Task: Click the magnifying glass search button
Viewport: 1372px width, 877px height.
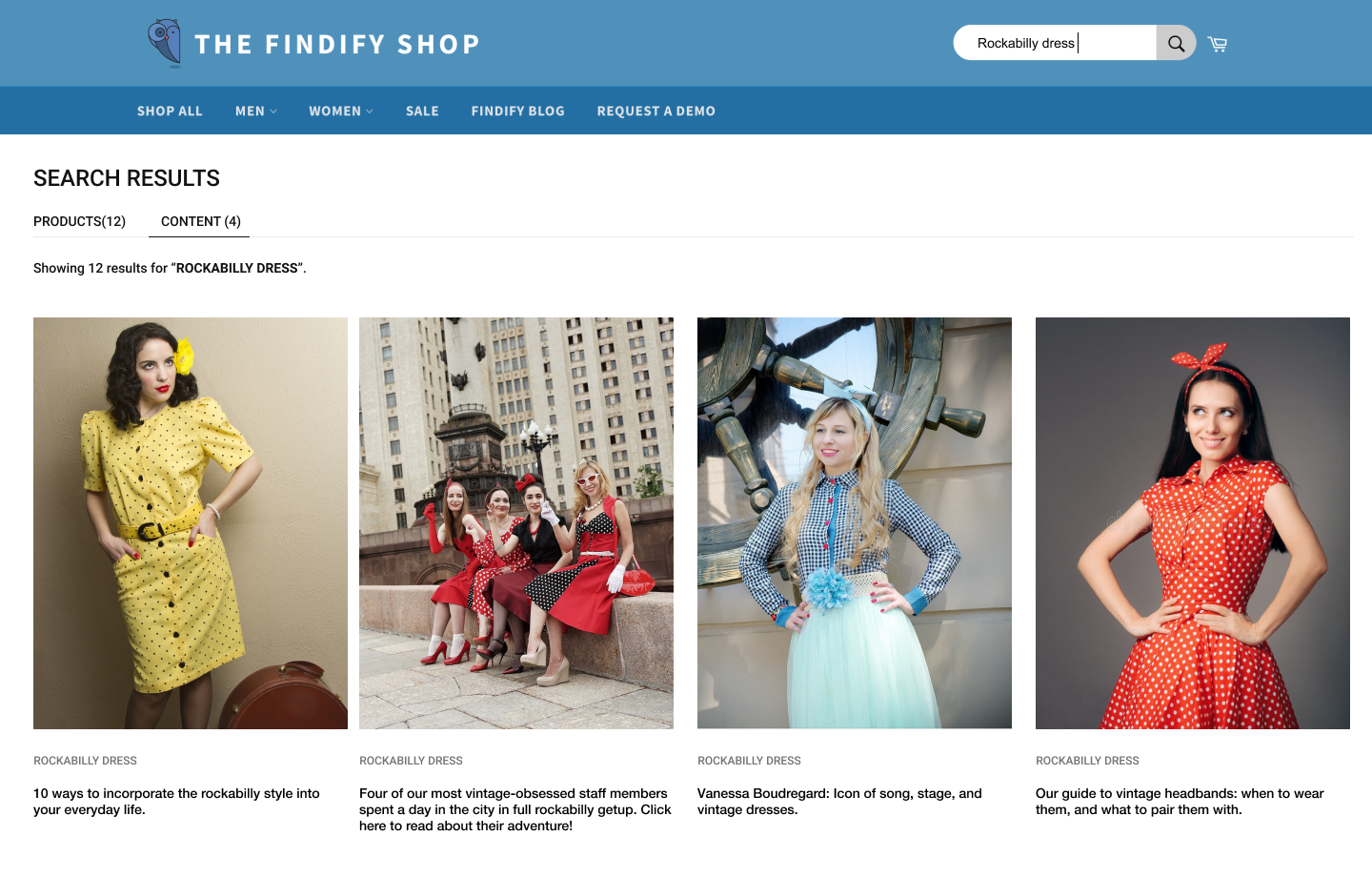Action: pos(1176,43)
